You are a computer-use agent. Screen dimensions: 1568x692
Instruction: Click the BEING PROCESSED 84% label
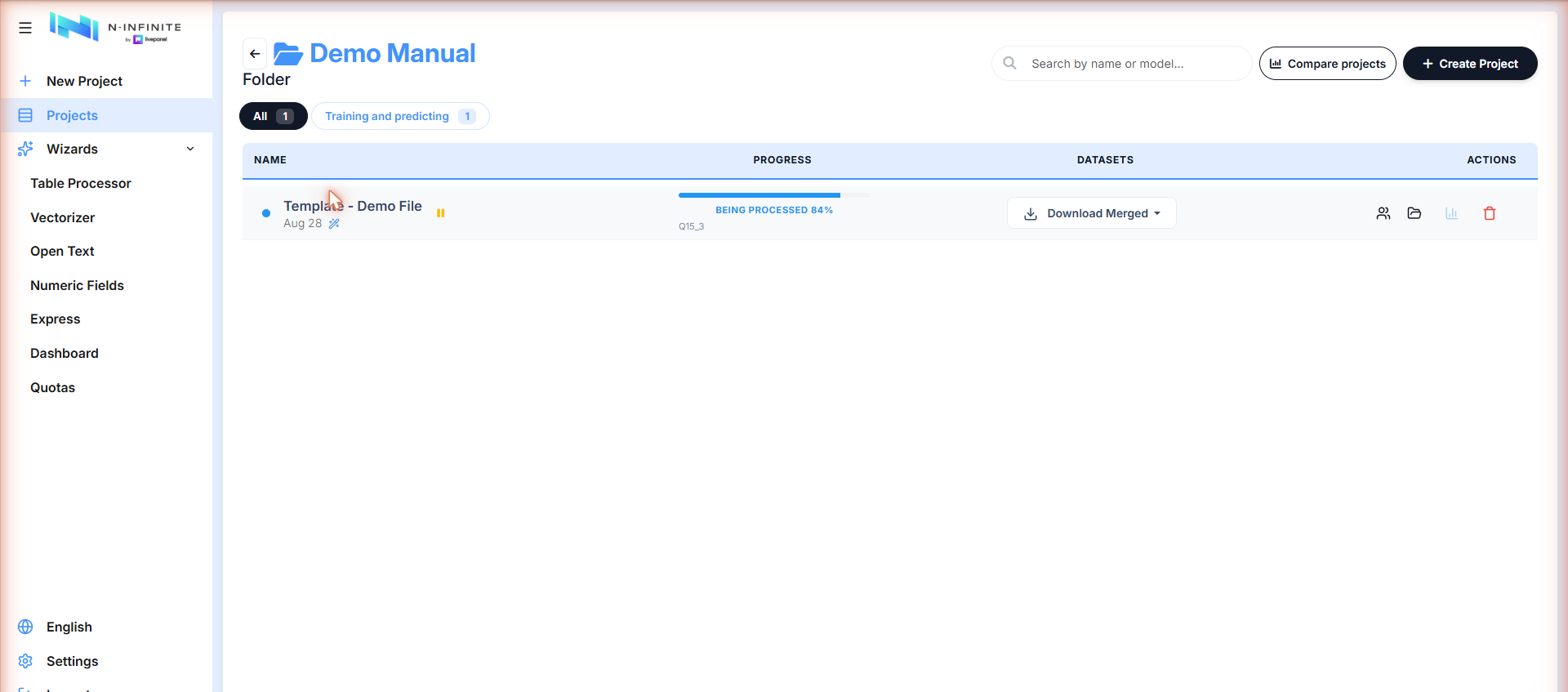pyautogui.click(x=774, y=210)
